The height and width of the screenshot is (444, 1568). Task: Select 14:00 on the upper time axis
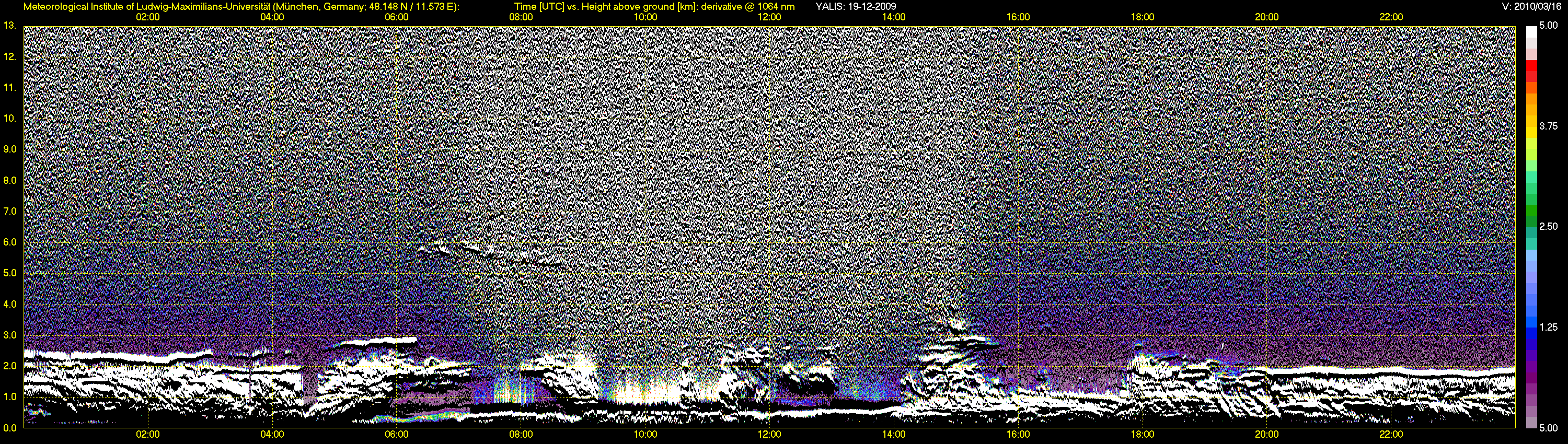point(894,17)
